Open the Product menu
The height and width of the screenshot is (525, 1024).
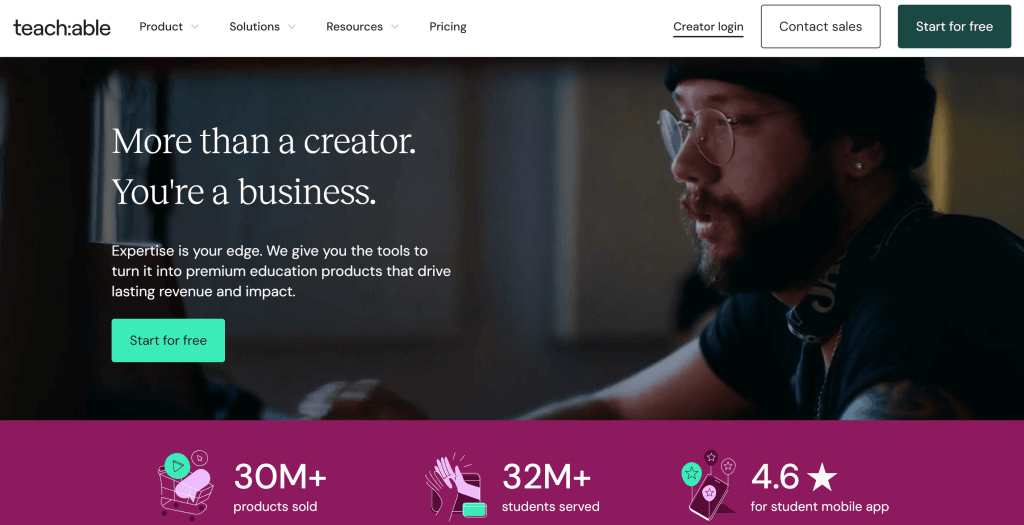click(x=161, y=27)
